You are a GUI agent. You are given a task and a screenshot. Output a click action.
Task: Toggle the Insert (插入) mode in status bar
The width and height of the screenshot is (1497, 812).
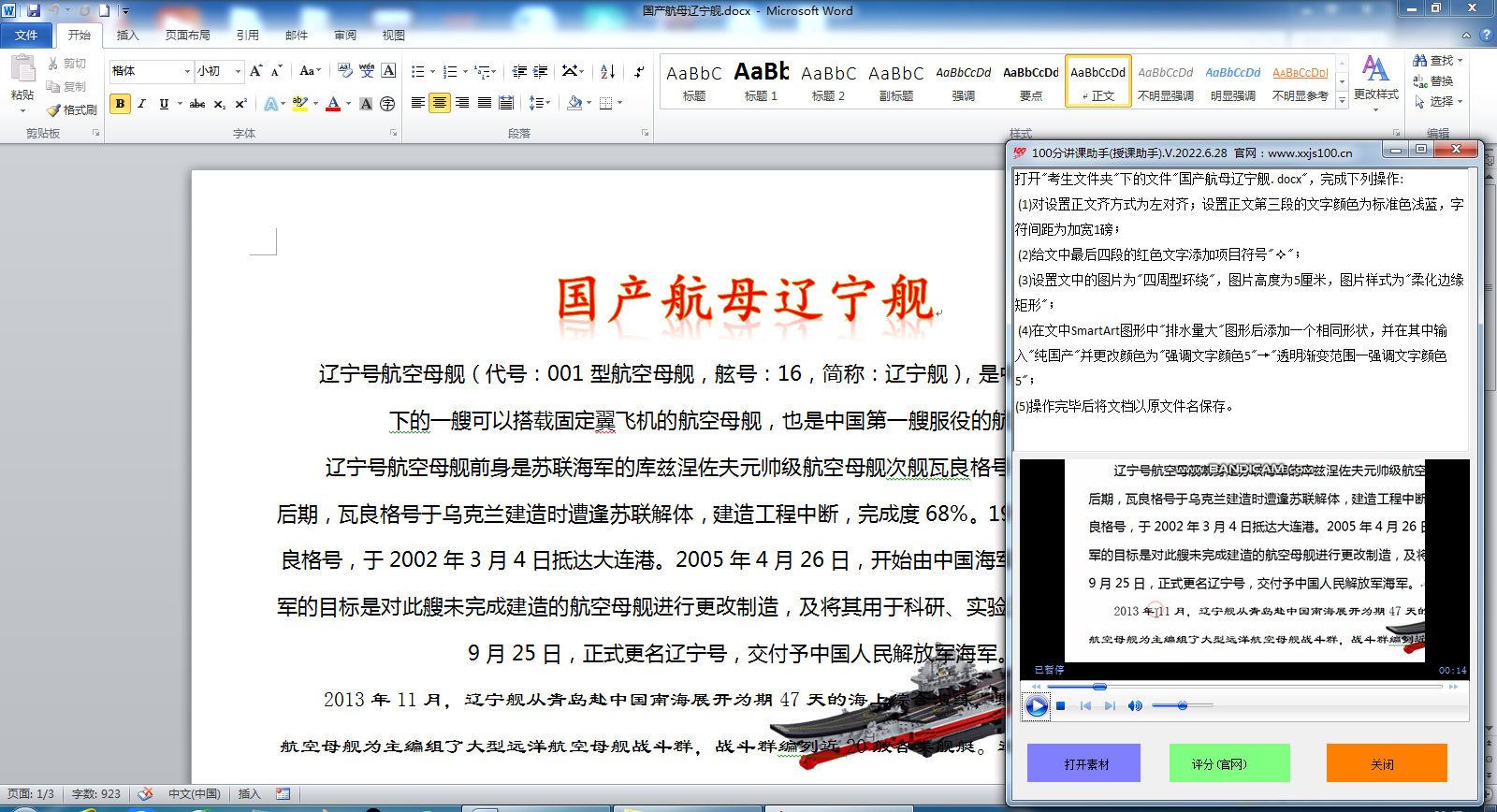coord(249,793)
